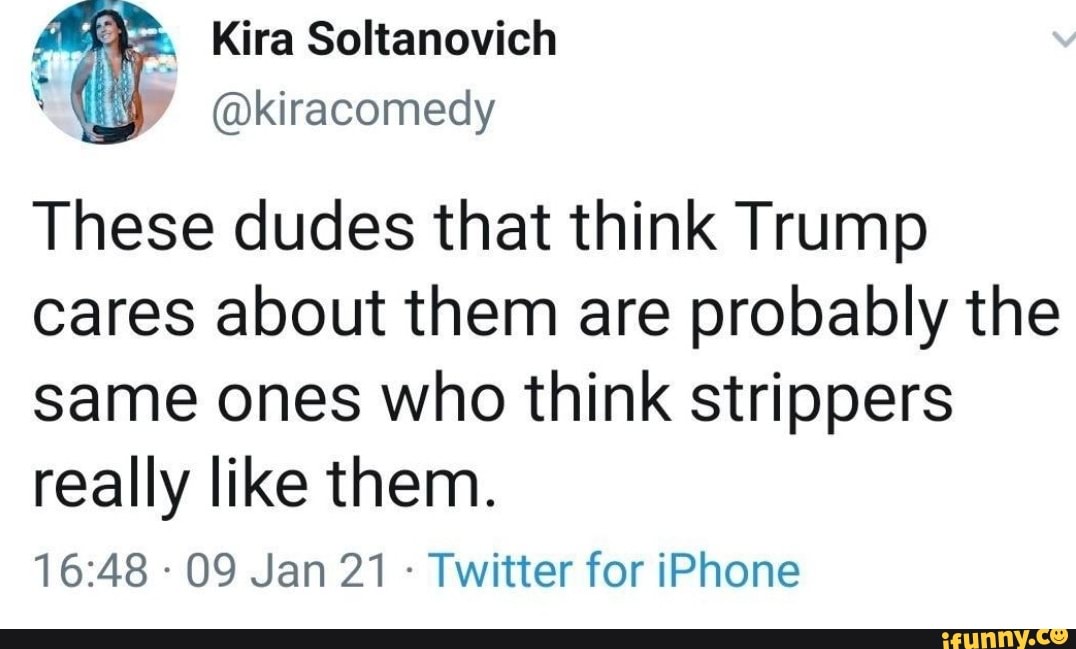The height and width of the screenshot is (649, 1076).
Task: Click the phrase really like them
Action: (263, 485)
